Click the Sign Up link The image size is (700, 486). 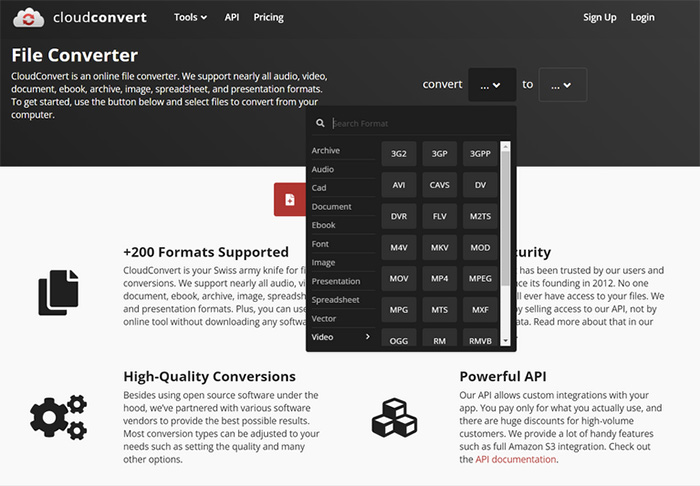click(600, 17)
